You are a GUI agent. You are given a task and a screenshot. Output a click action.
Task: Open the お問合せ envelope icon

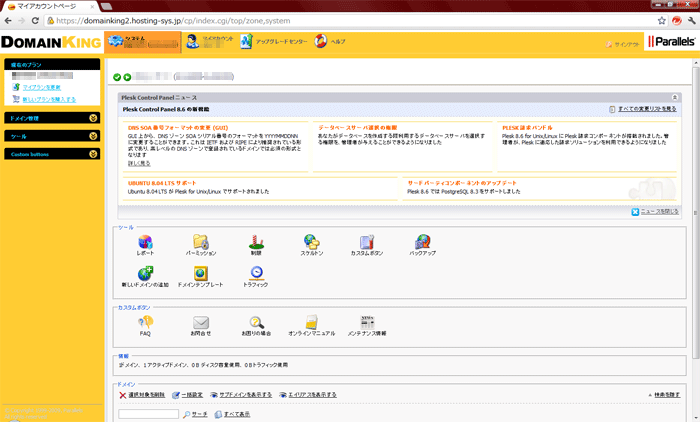coord(201,322)
